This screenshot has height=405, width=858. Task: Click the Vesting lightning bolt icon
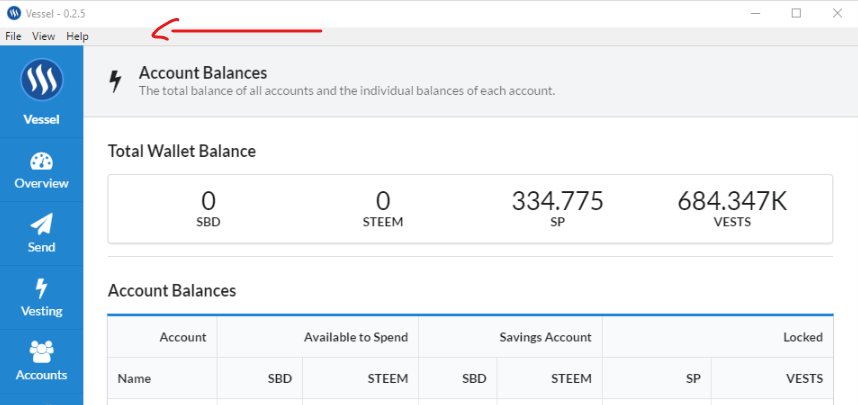[x=42, y=288]
